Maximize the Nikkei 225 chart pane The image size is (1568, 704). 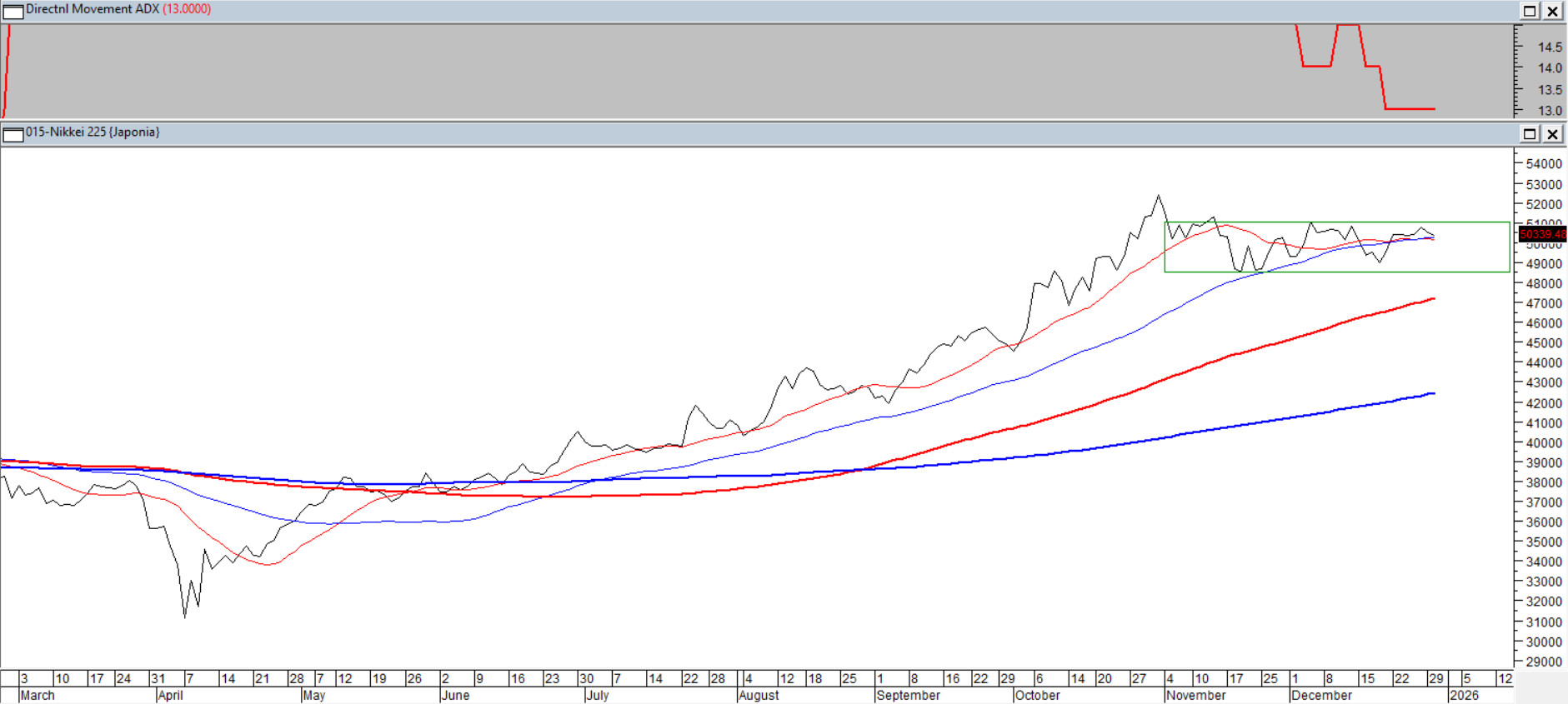click(x=1530, y=134)
